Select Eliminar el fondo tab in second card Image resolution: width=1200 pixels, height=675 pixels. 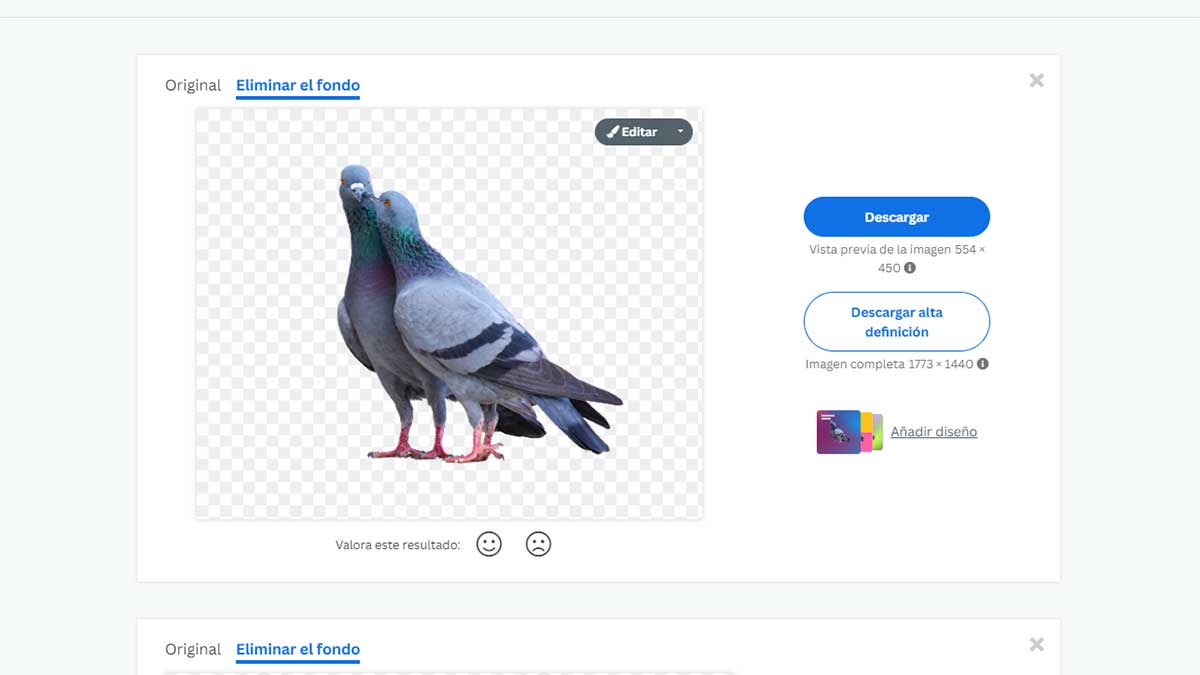pos(298,650)
